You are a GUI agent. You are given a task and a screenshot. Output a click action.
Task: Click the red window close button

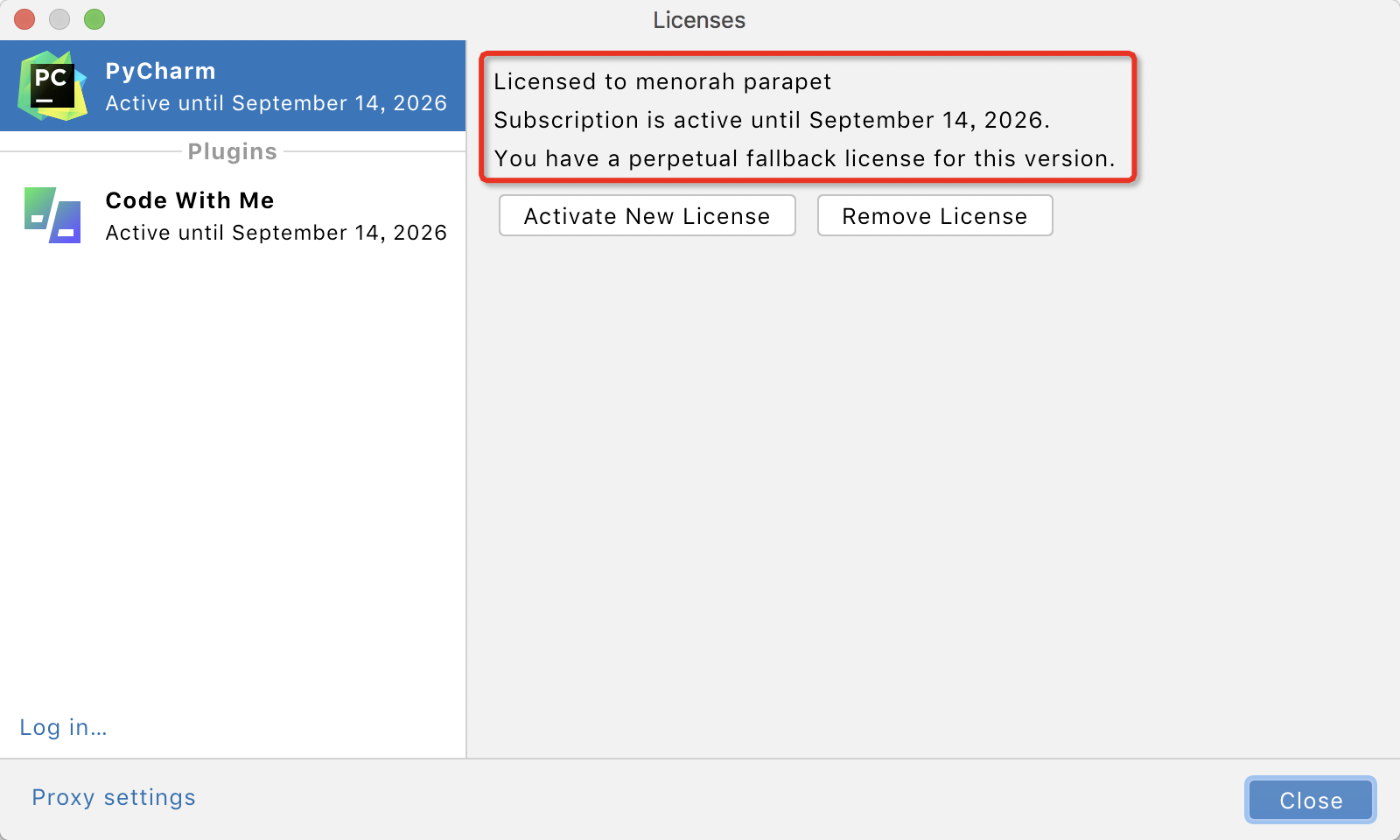(x=24, y=19)
